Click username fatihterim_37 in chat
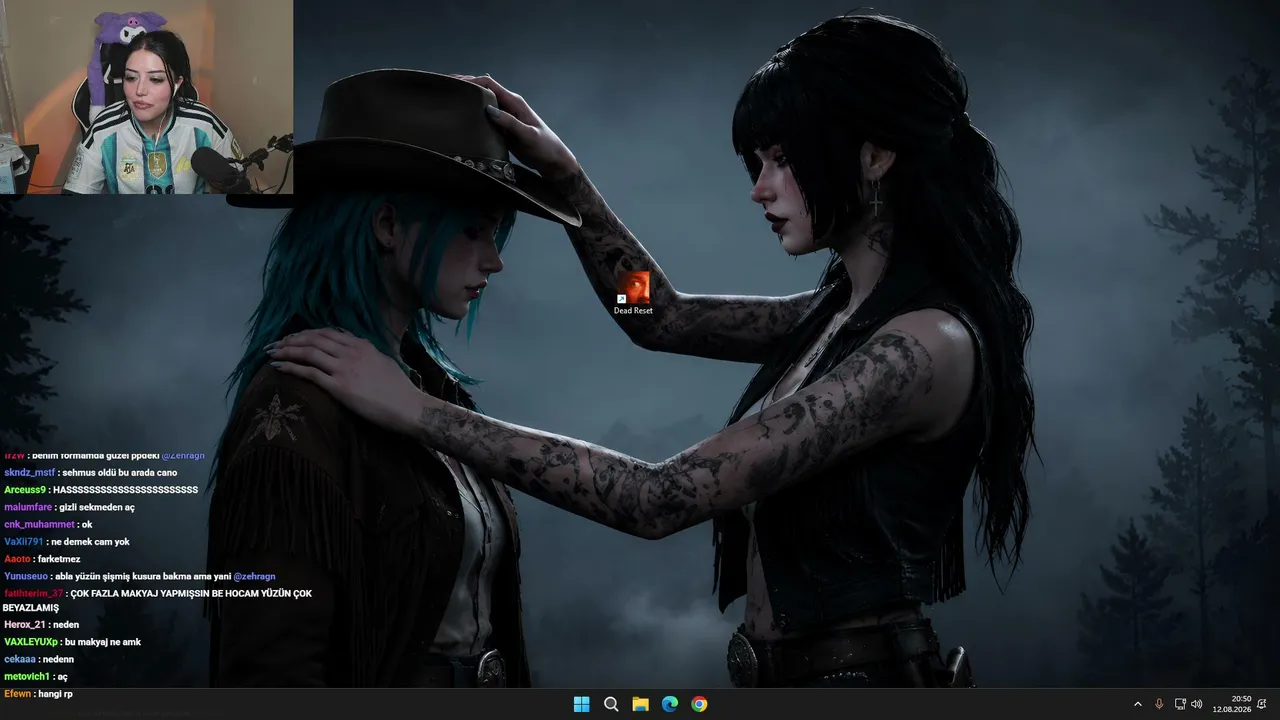The height and width of the screenshot is (720, 1280). point(33,593)
